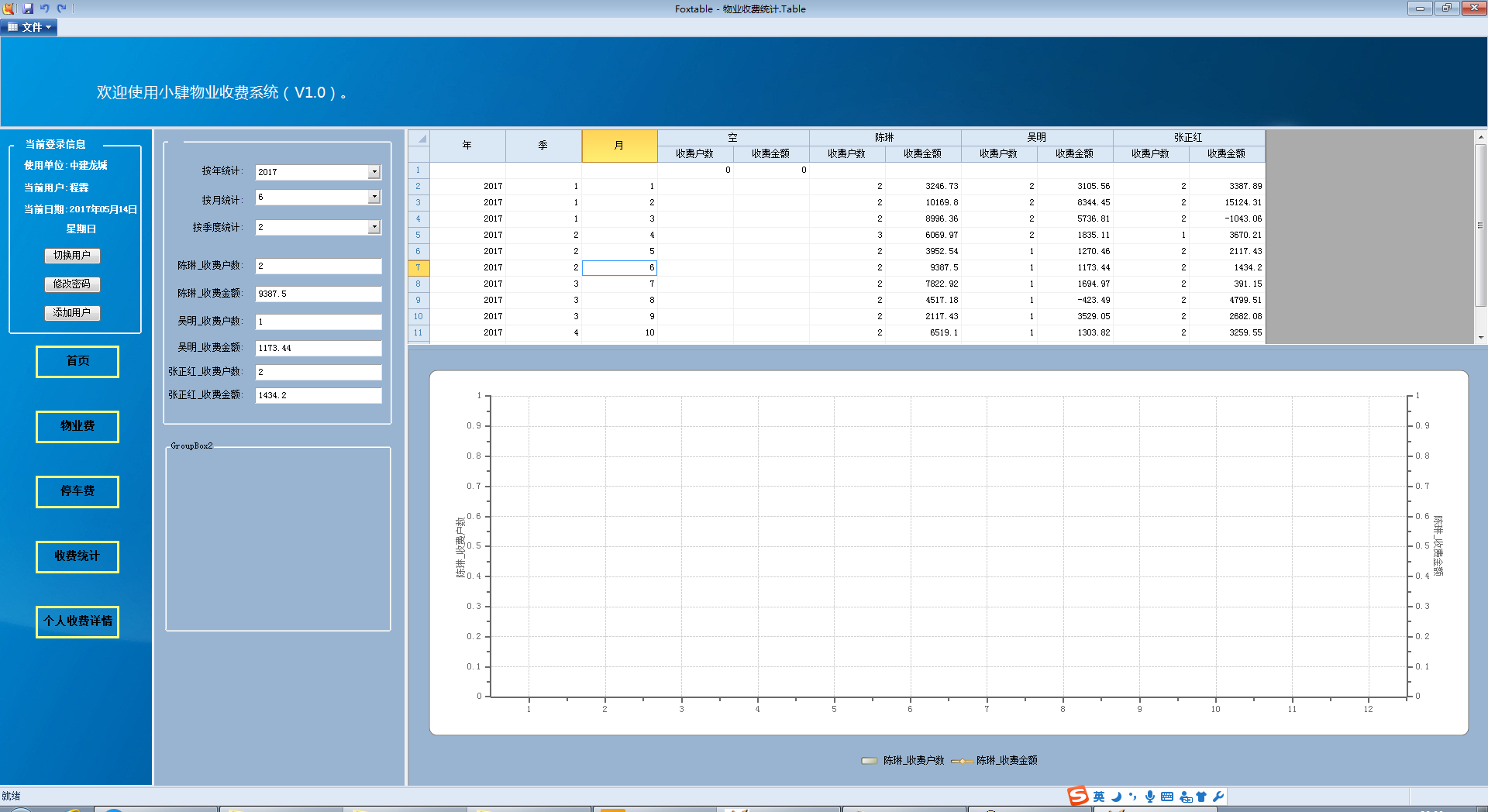Open the 按月统计 dropdown arrow
Image resolution: width=1488 pixels, height=812 pixels.
374,197
